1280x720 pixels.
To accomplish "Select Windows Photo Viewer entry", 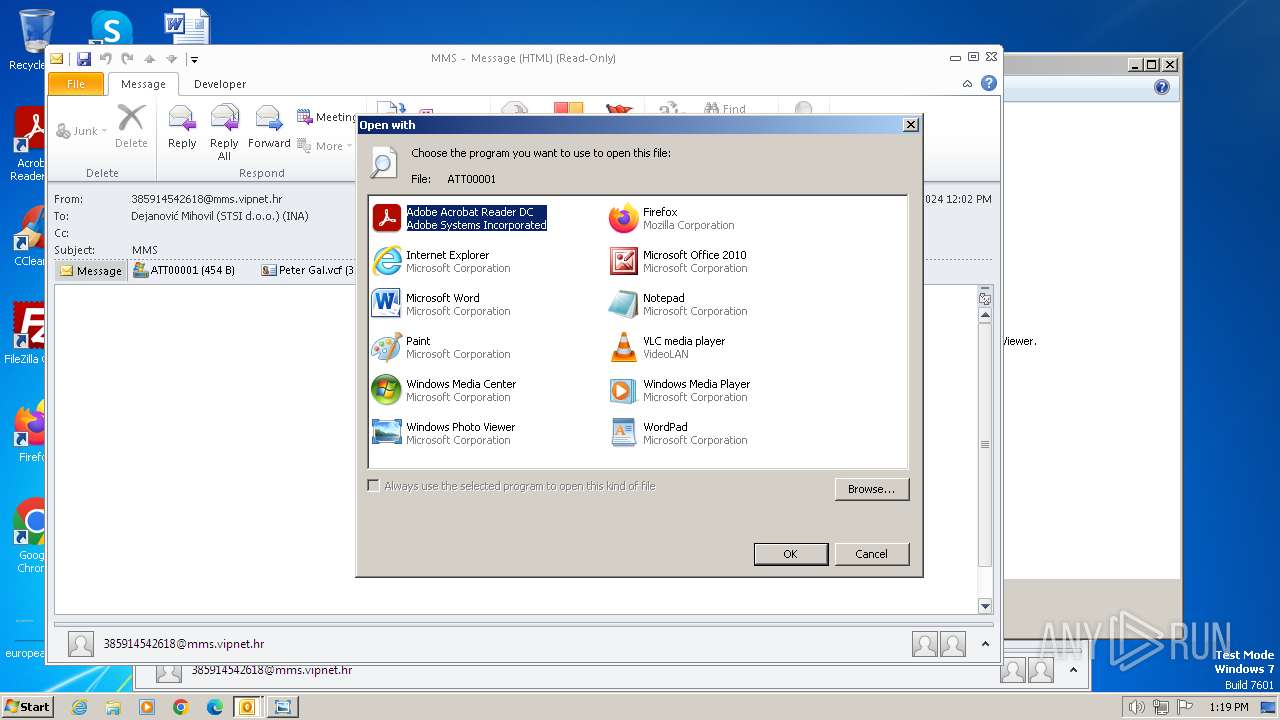I will (x=444, y=433).
